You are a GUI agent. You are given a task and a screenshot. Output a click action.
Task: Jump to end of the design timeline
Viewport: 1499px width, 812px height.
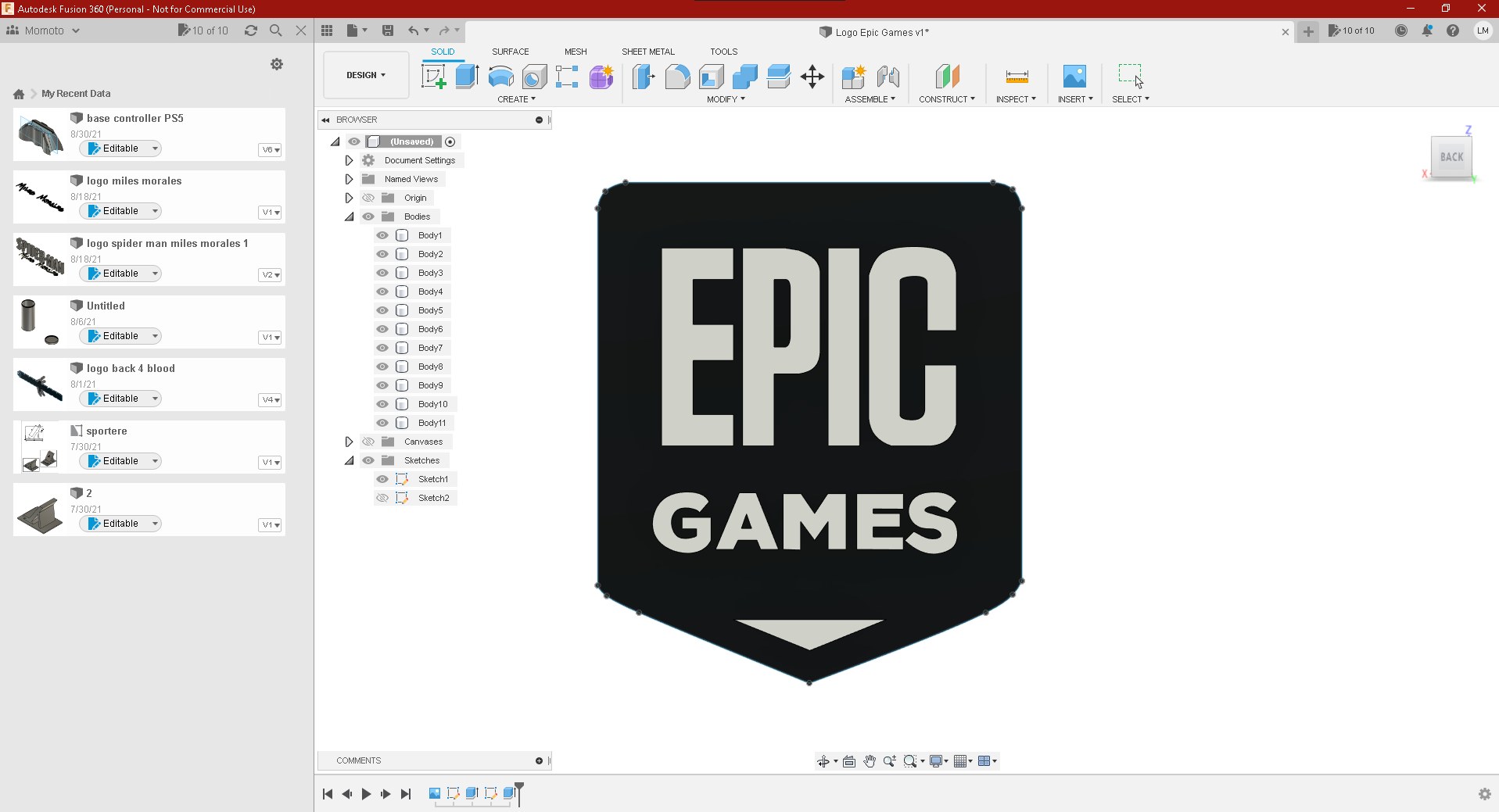pos(406,794)
